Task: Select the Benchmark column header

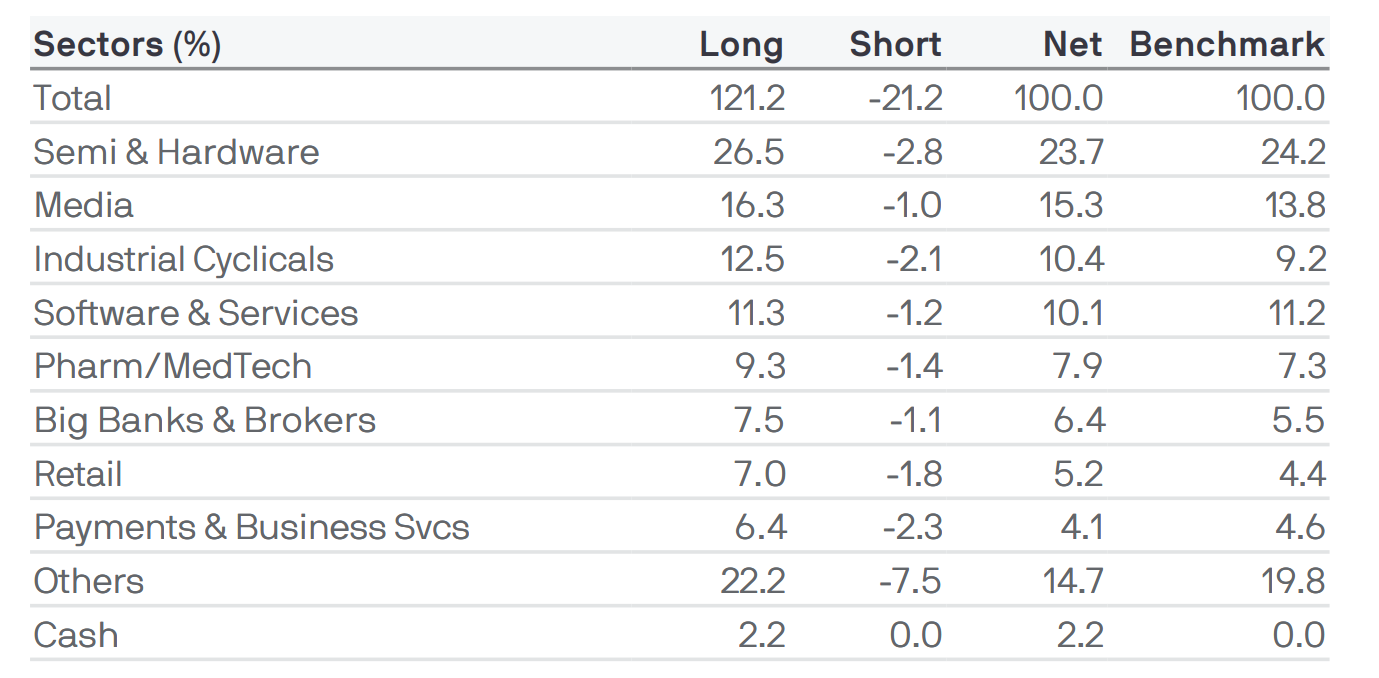Action: pyautogui.click(x=1227, y=45)
